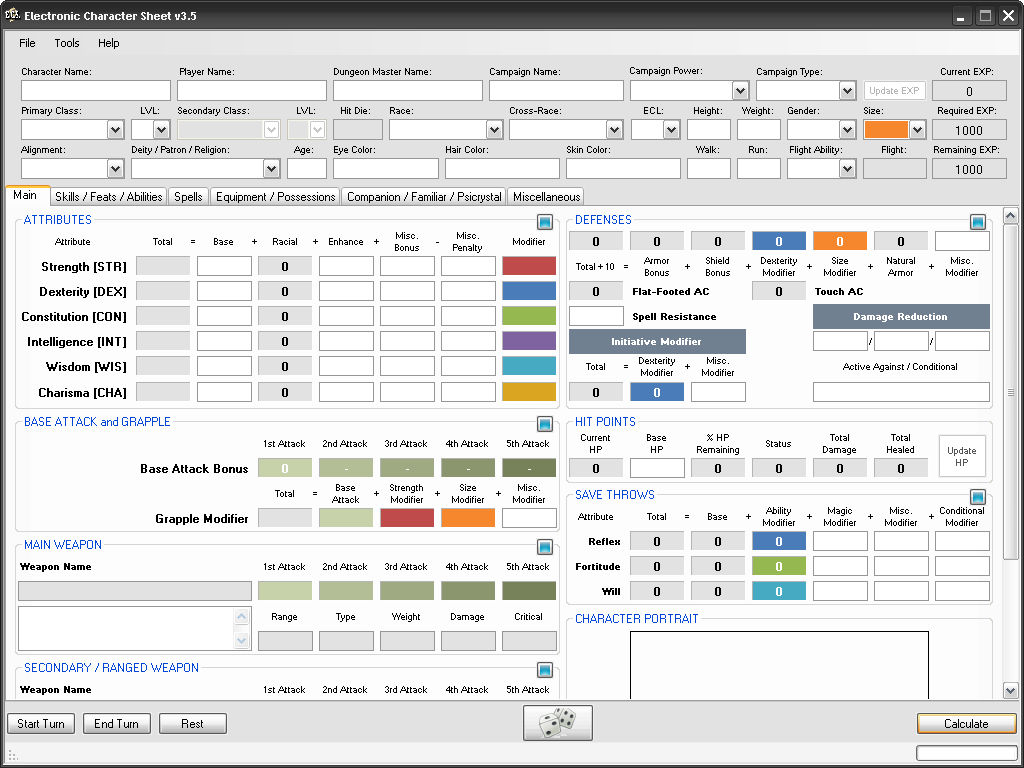Open Companion / Familiar / Psicrystal tab
The height and width of the screenshot is (768, 1024).
pyautogui.click(x=424, y=197)
